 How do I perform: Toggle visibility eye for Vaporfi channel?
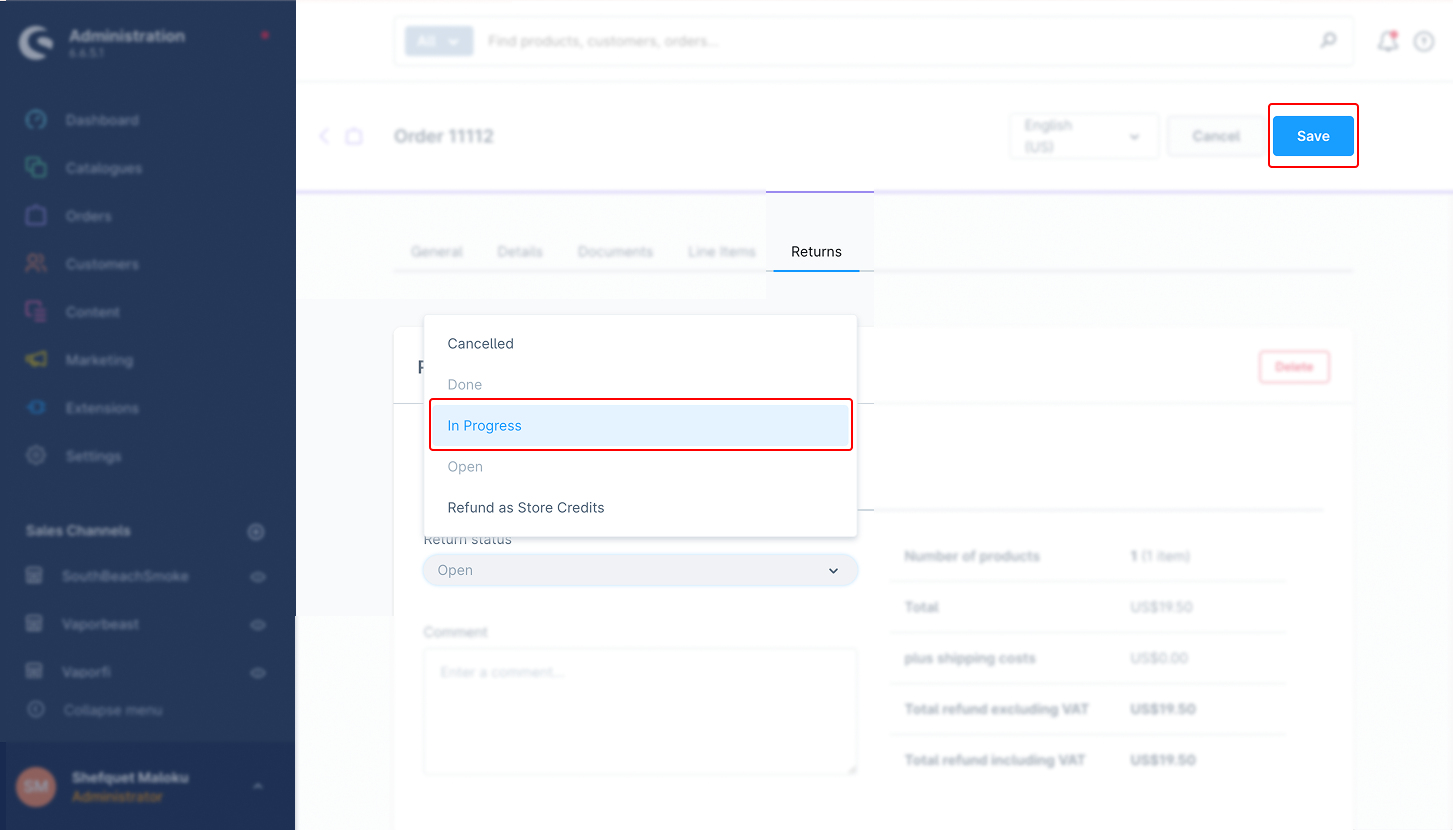point(258,673)
